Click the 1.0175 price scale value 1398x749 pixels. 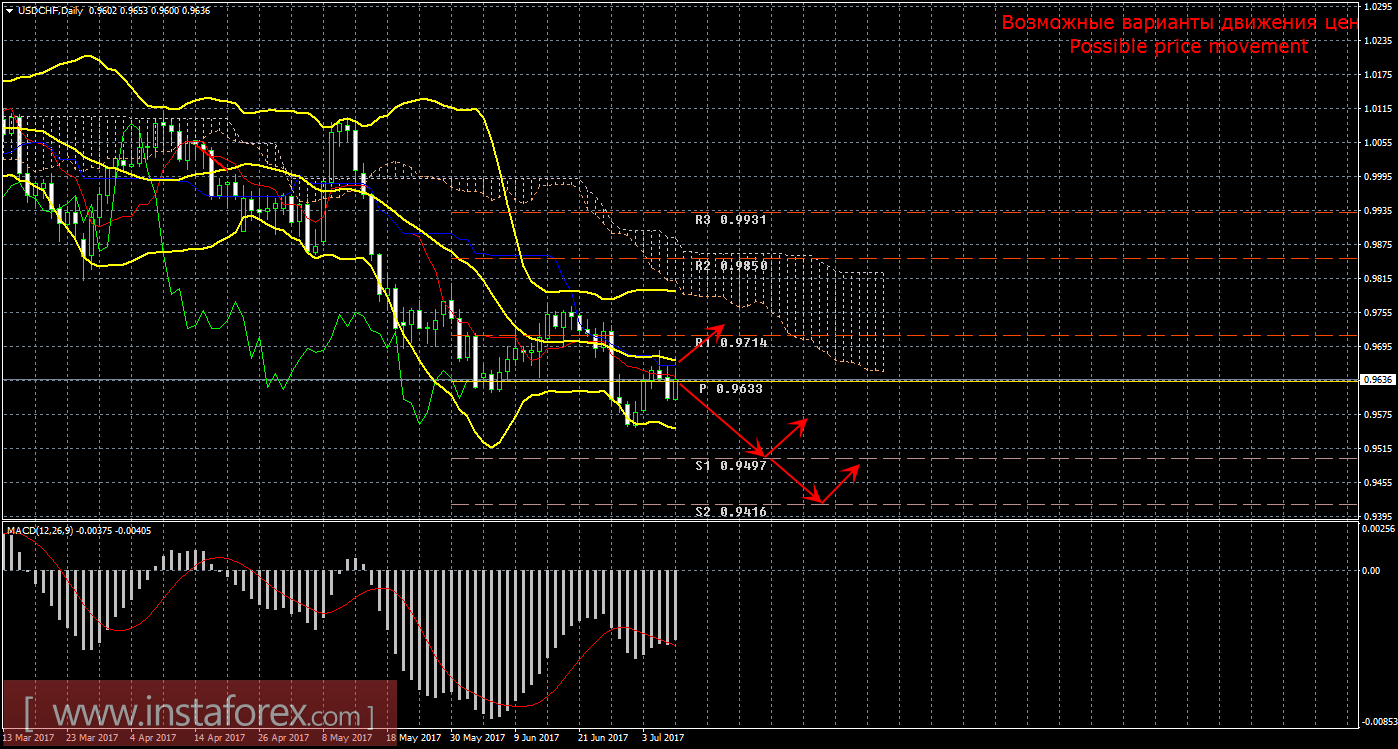(1377, 74)
